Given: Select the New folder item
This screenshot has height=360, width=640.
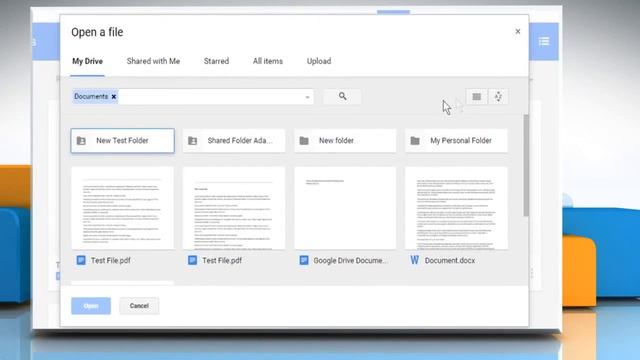Looking at the screenshot, I should point(345,141).
